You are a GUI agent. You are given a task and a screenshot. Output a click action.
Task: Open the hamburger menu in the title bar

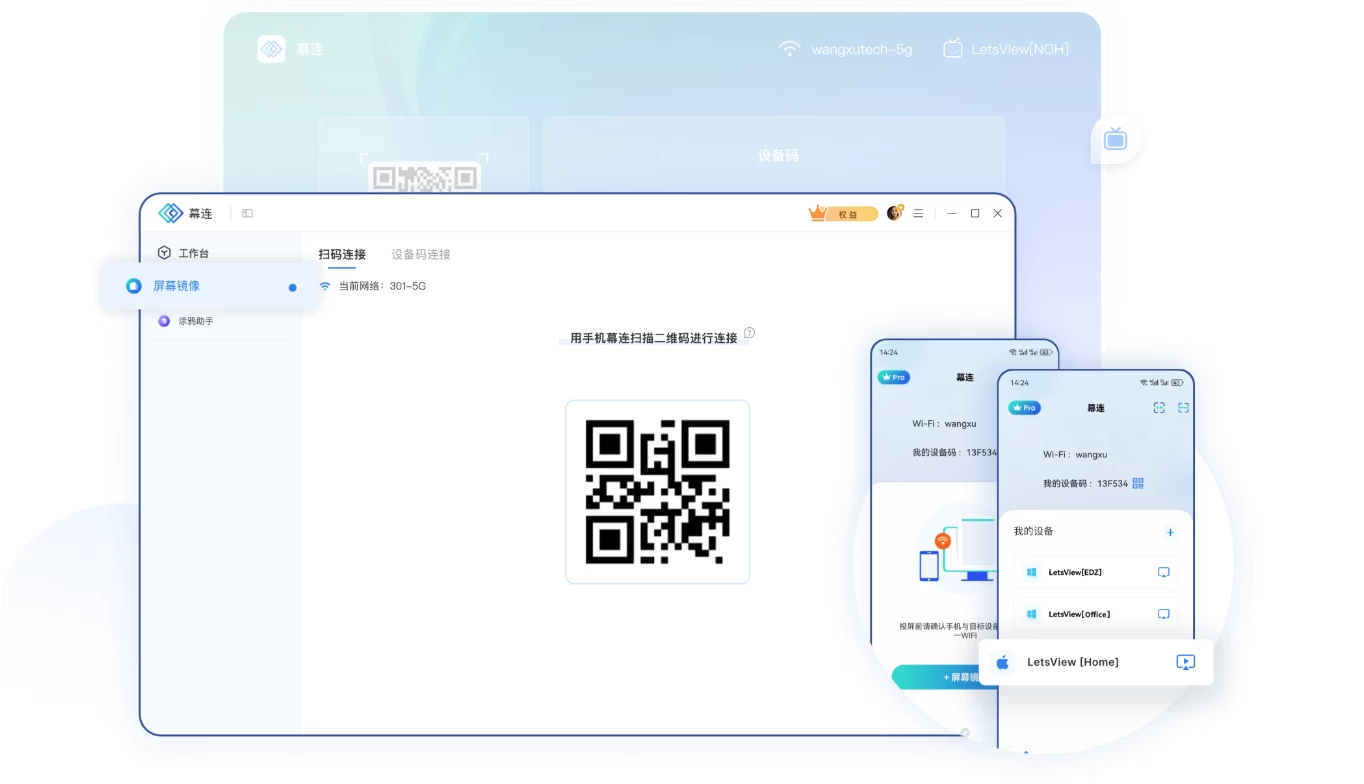[x=918, y=213]
